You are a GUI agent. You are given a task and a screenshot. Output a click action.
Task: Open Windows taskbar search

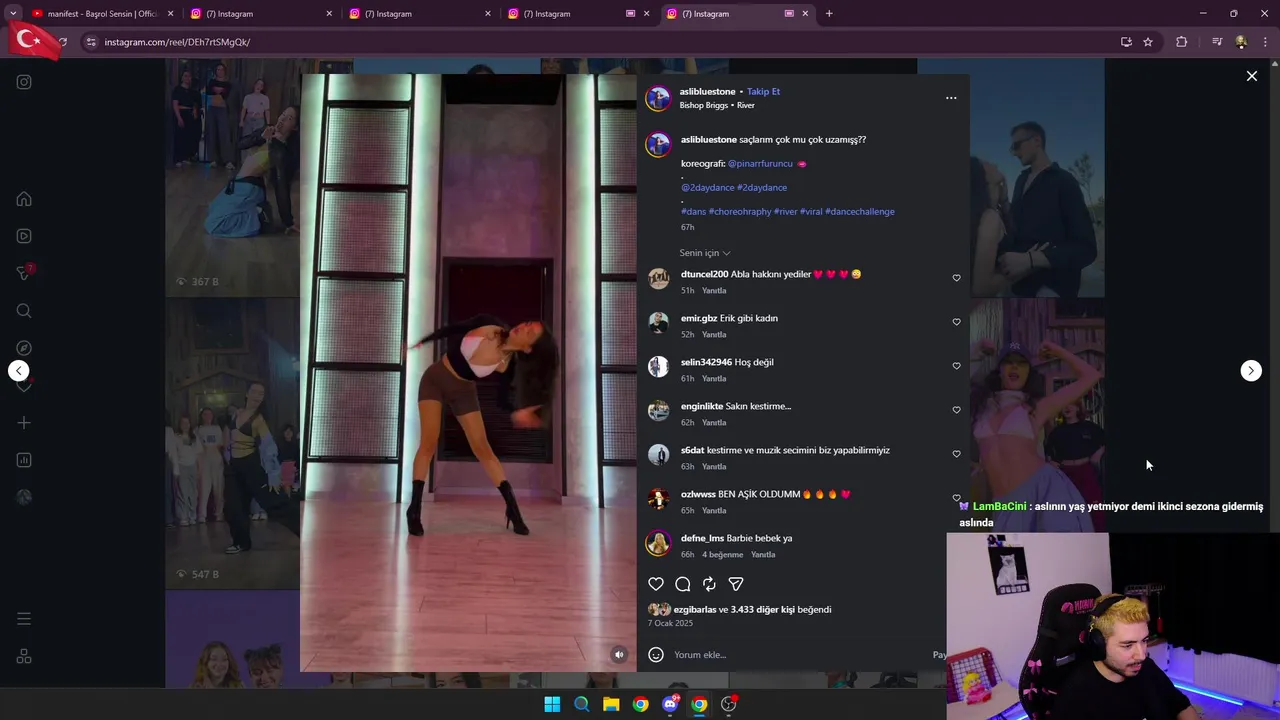[581, 705]
